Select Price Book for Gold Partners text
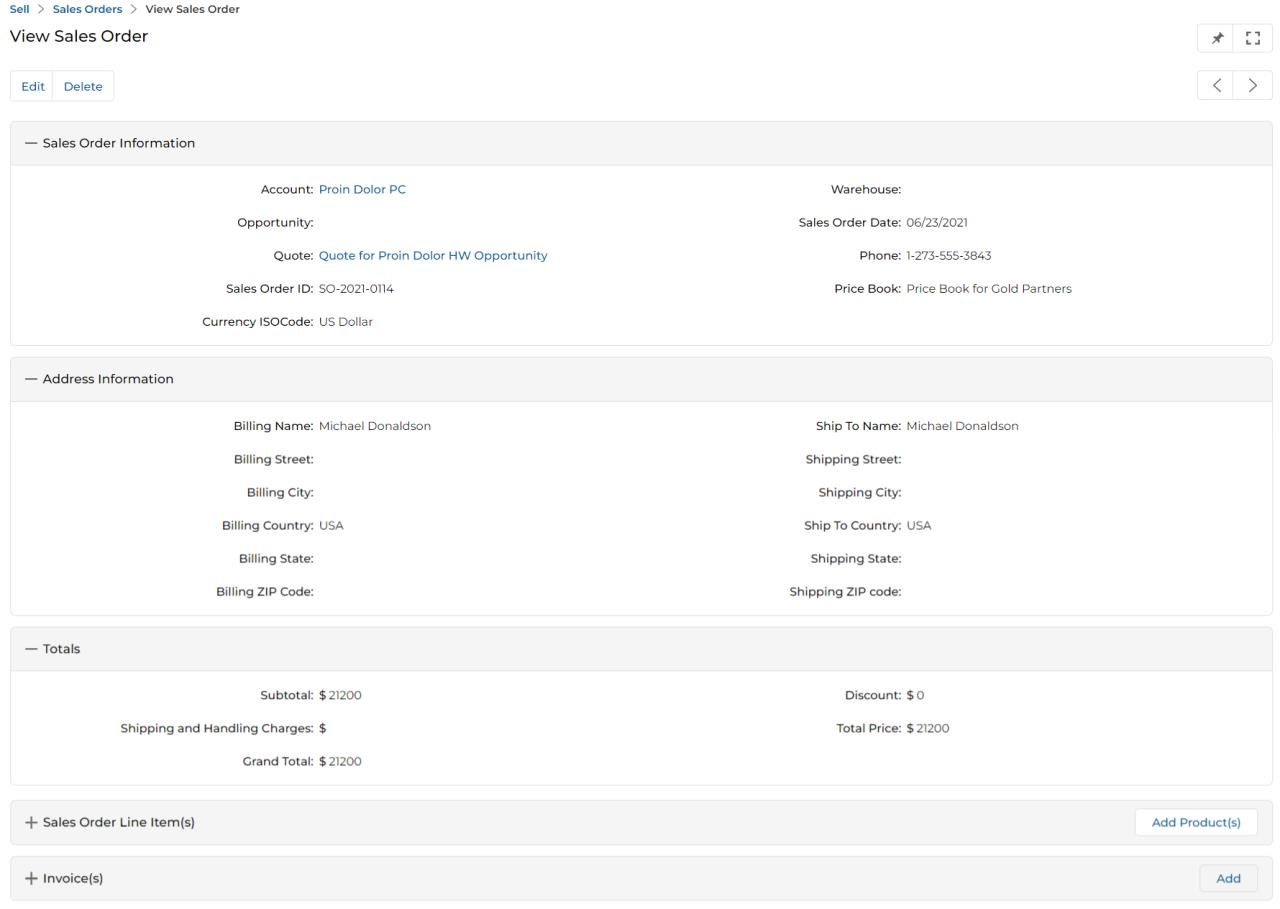 pos(989,288)
